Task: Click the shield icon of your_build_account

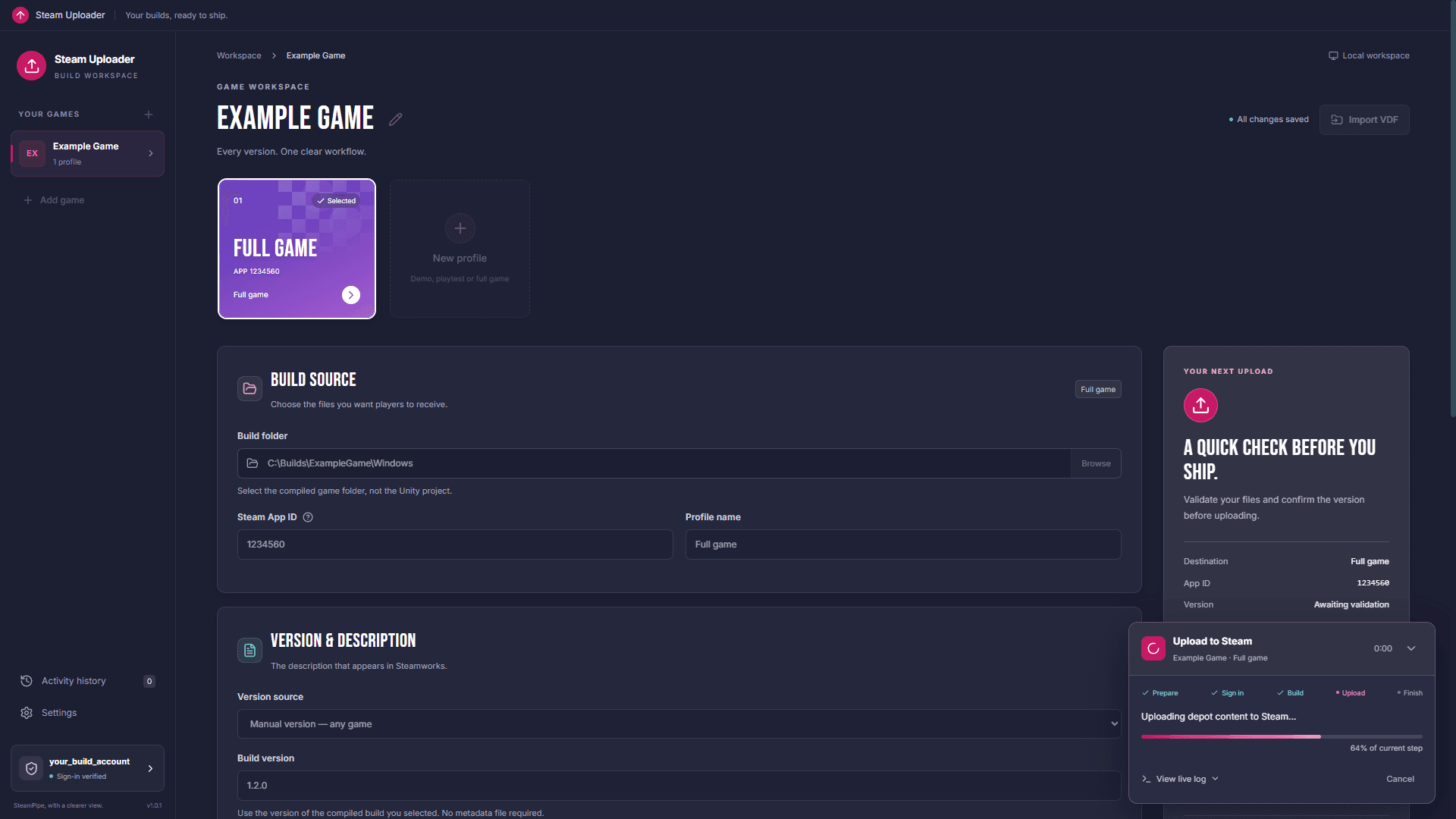Action: [31, 768]
